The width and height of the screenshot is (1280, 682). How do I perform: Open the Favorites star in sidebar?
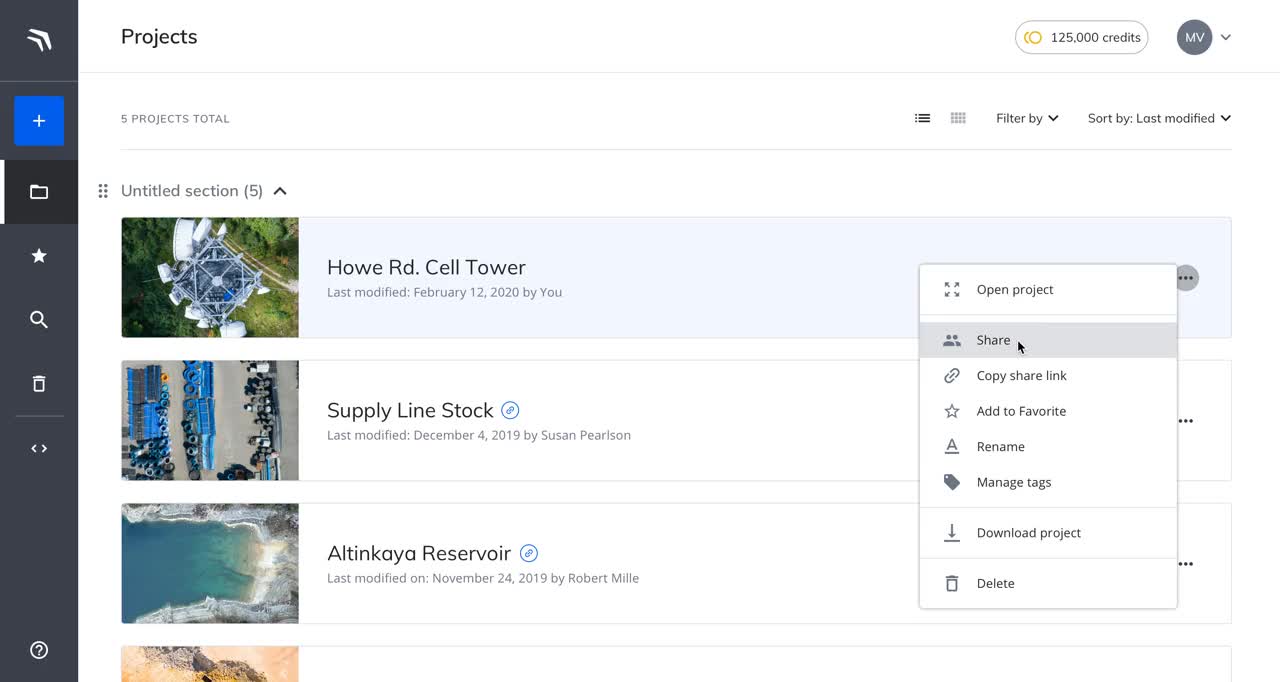pyautogui.click(x=39, y=256)
